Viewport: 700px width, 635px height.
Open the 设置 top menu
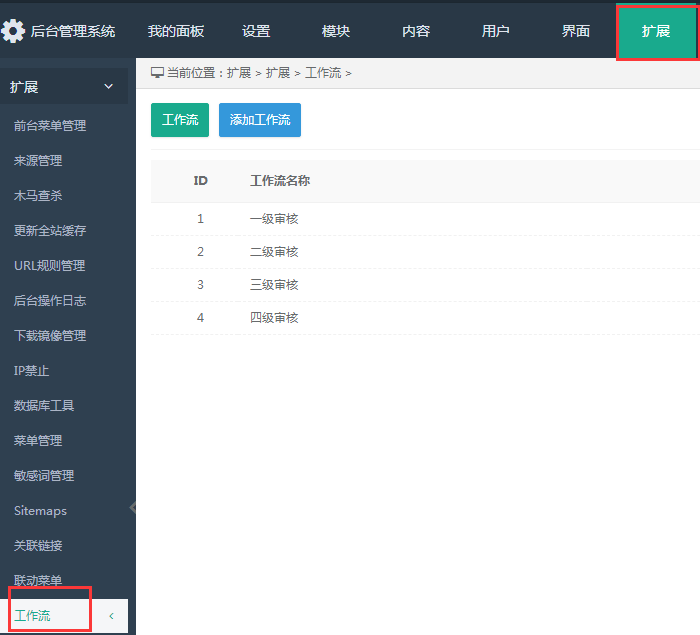point(256,31)
